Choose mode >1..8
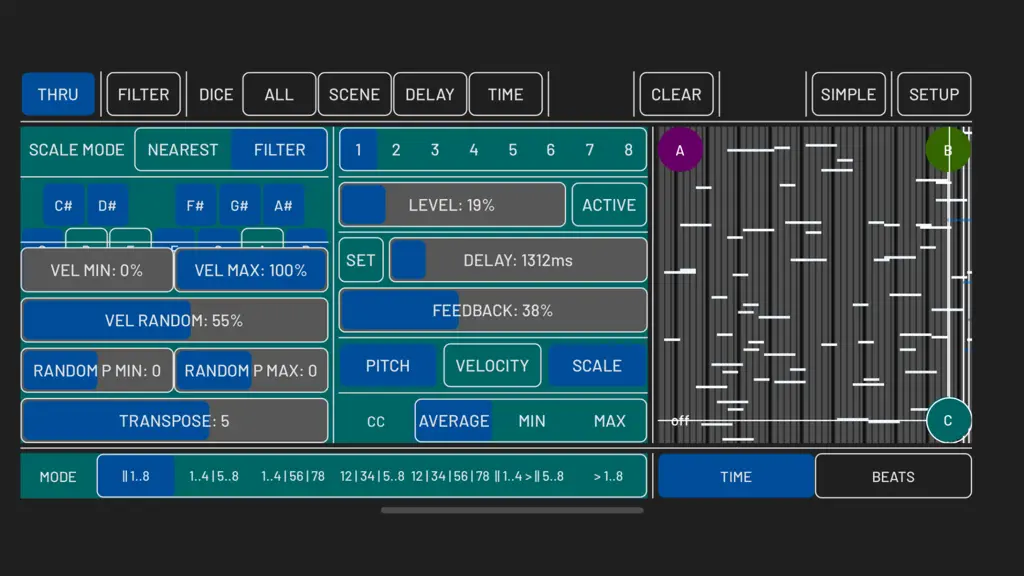The height and width of the screenshot is (576, 1024). pos(607,476)
